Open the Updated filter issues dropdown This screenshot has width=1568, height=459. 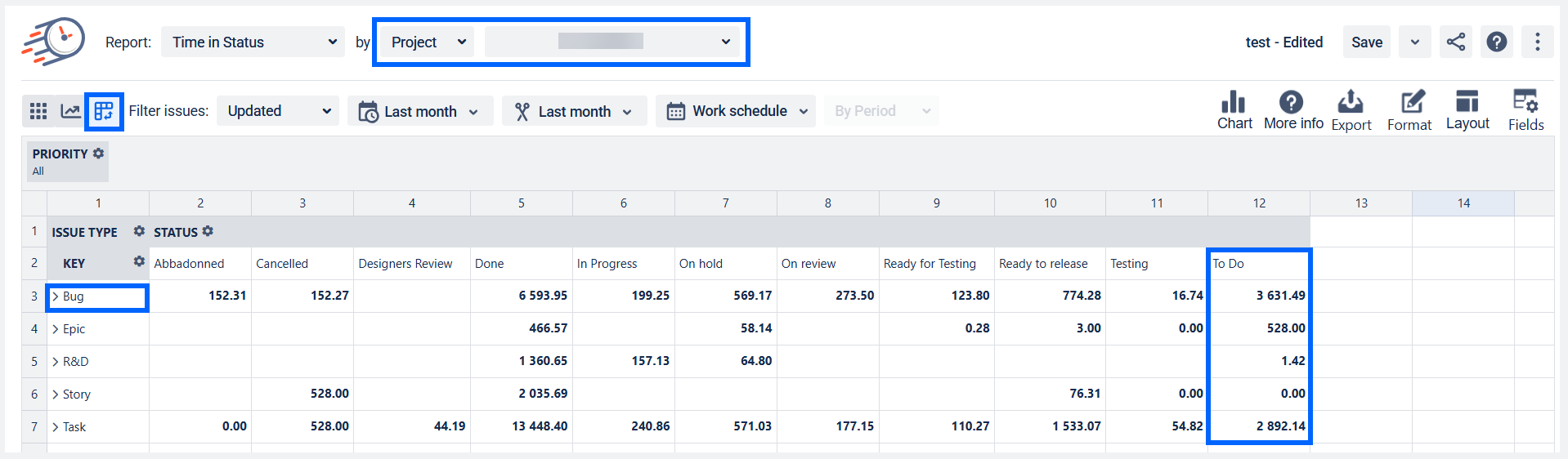pos(278,111)
